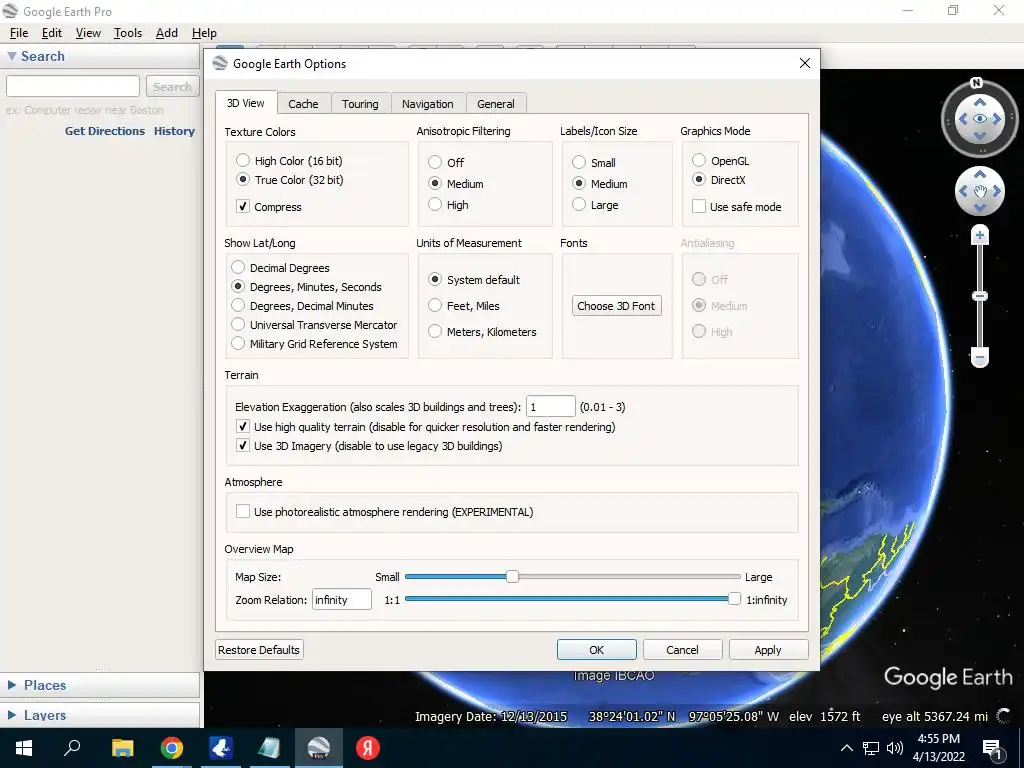The height and width of the screenshot is (768, 1024).
Task: Click the History link
Action: (174, 131)
